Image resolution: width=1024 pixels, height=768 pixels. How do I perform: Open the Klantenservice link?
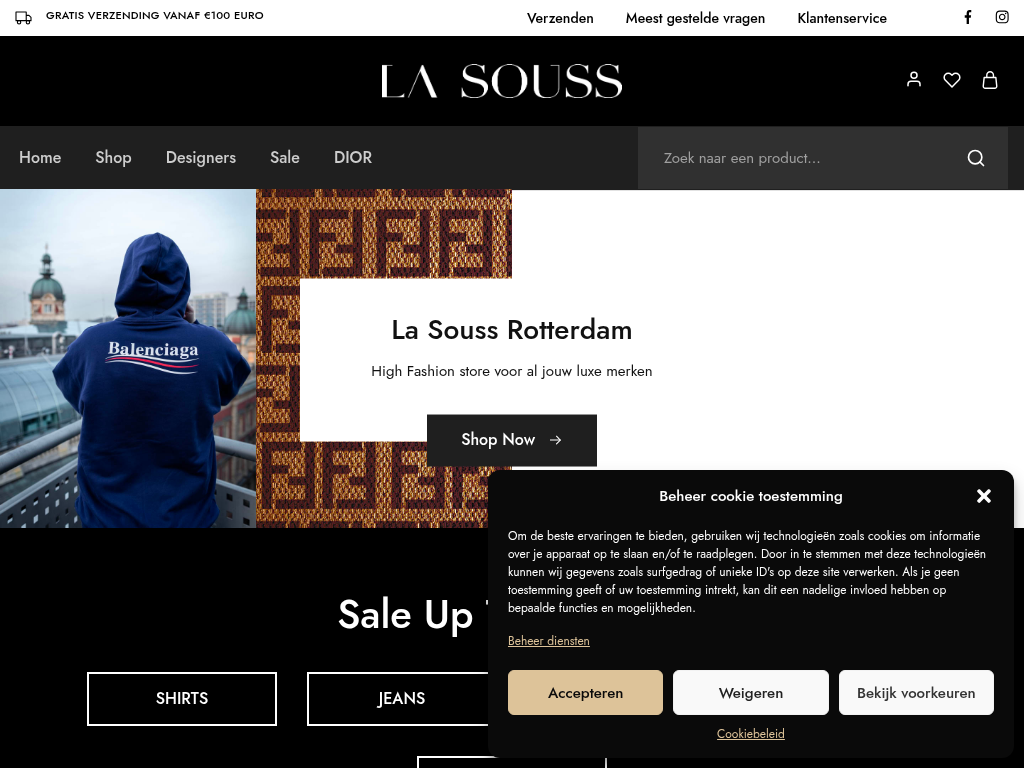pyautogui.click(x=842, y=18)
